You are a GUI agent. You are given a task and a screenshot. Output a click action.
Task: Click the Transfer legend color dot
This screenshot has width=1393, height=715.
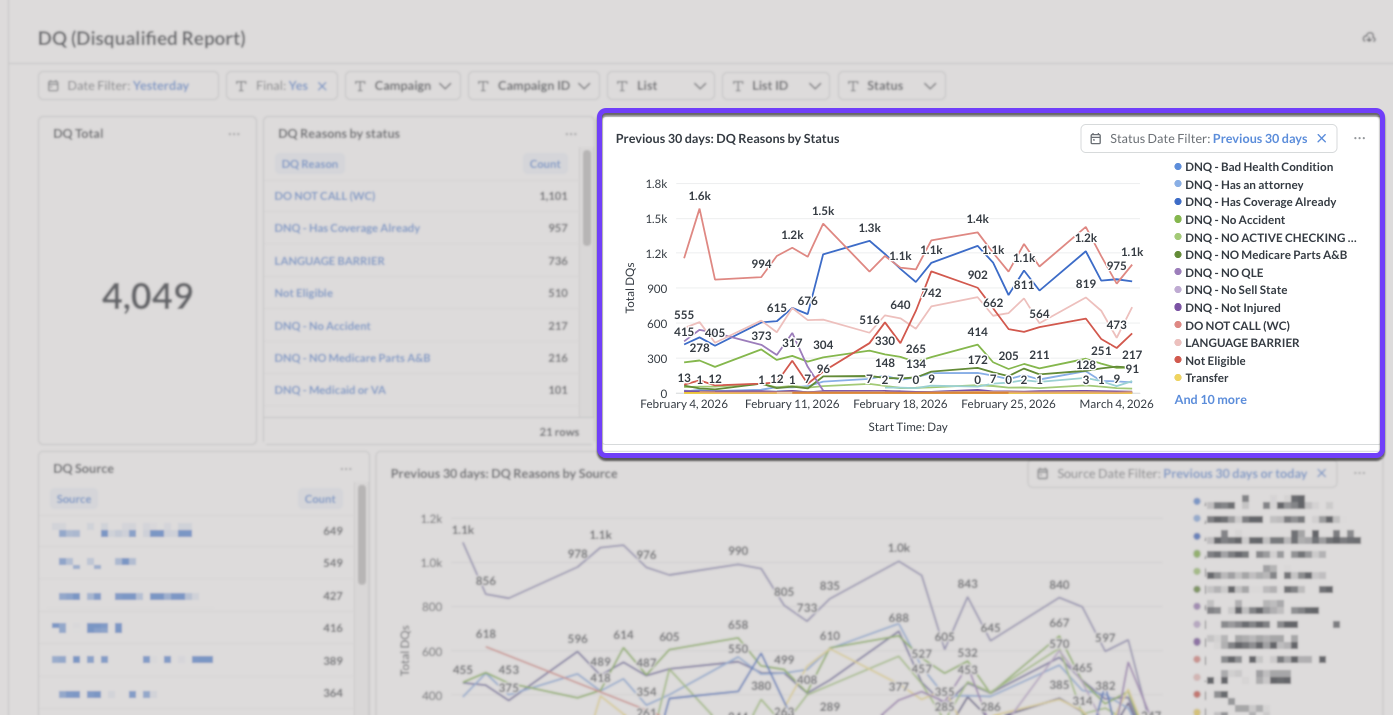[x=1178, y=379]
